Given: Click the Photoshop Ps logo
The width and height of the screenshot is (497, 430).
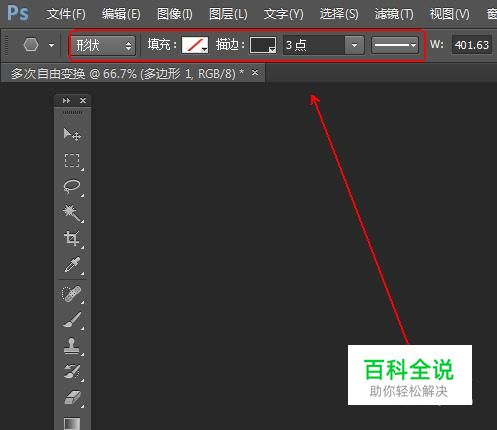Looking at the screenshot, I should click(18, 13).
